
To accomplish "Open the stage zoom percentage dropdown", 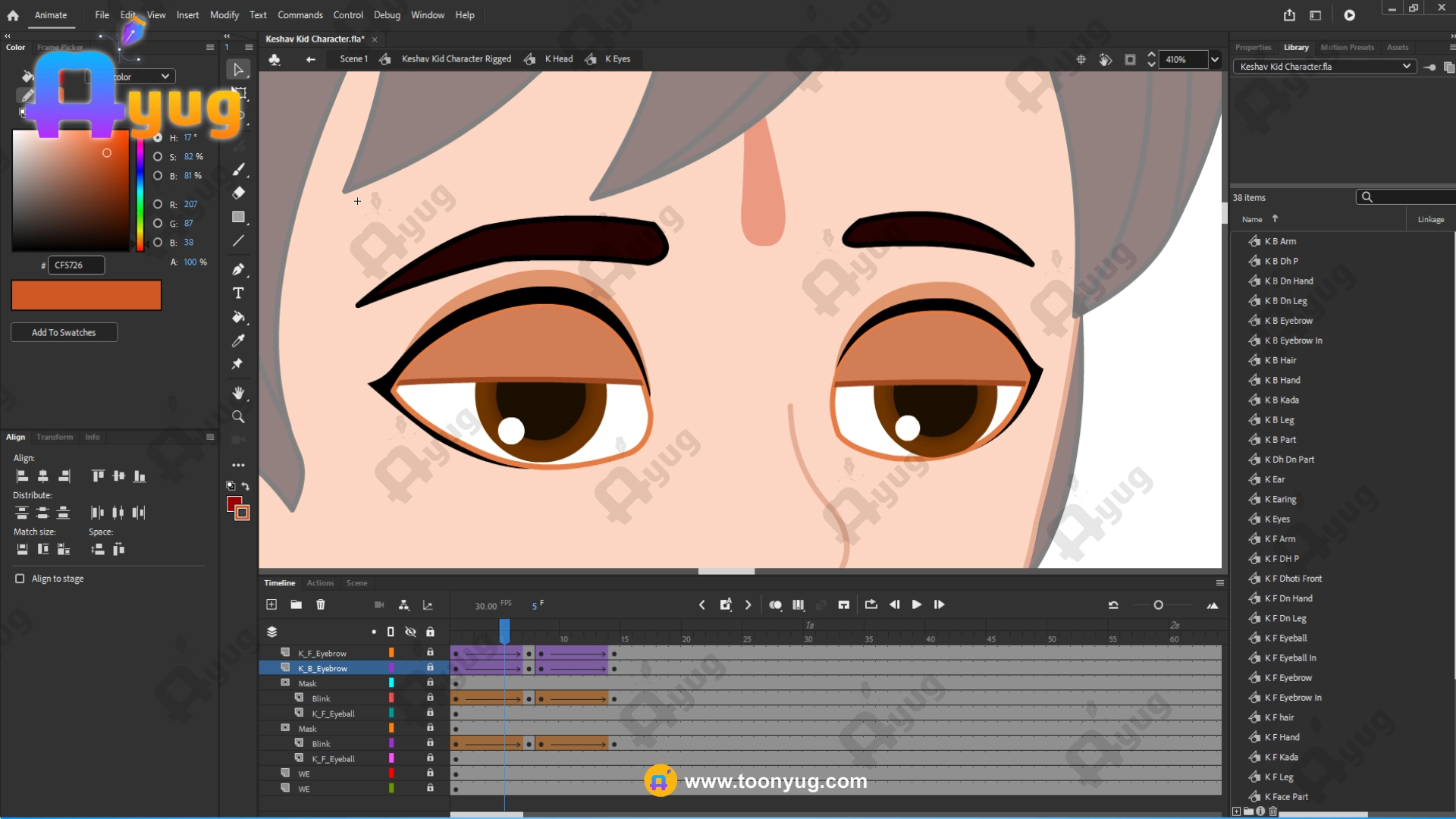I will tap(1215, 59).
